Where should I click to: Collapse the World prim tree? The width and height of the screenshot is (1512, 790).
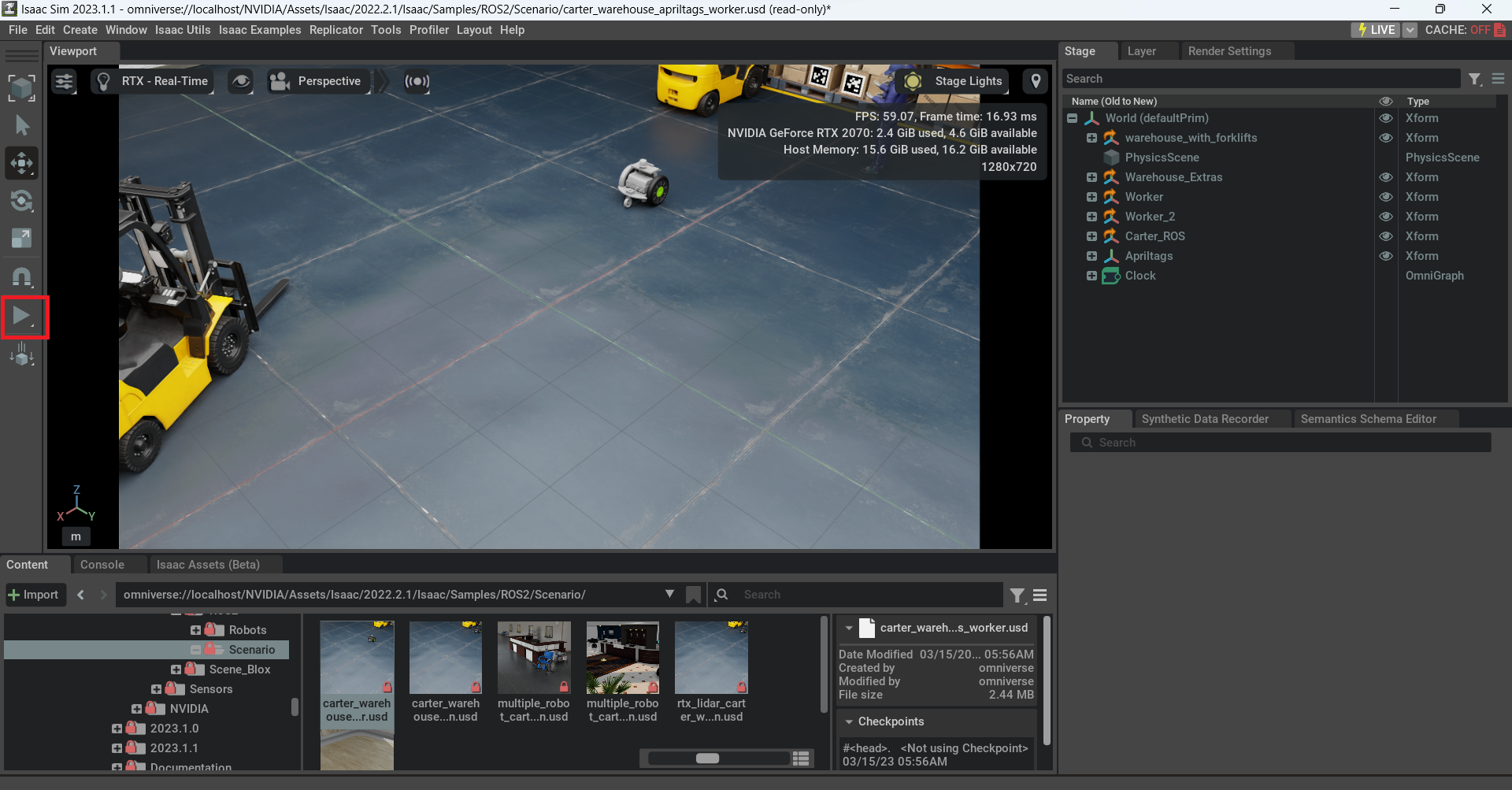point(1072,118)
